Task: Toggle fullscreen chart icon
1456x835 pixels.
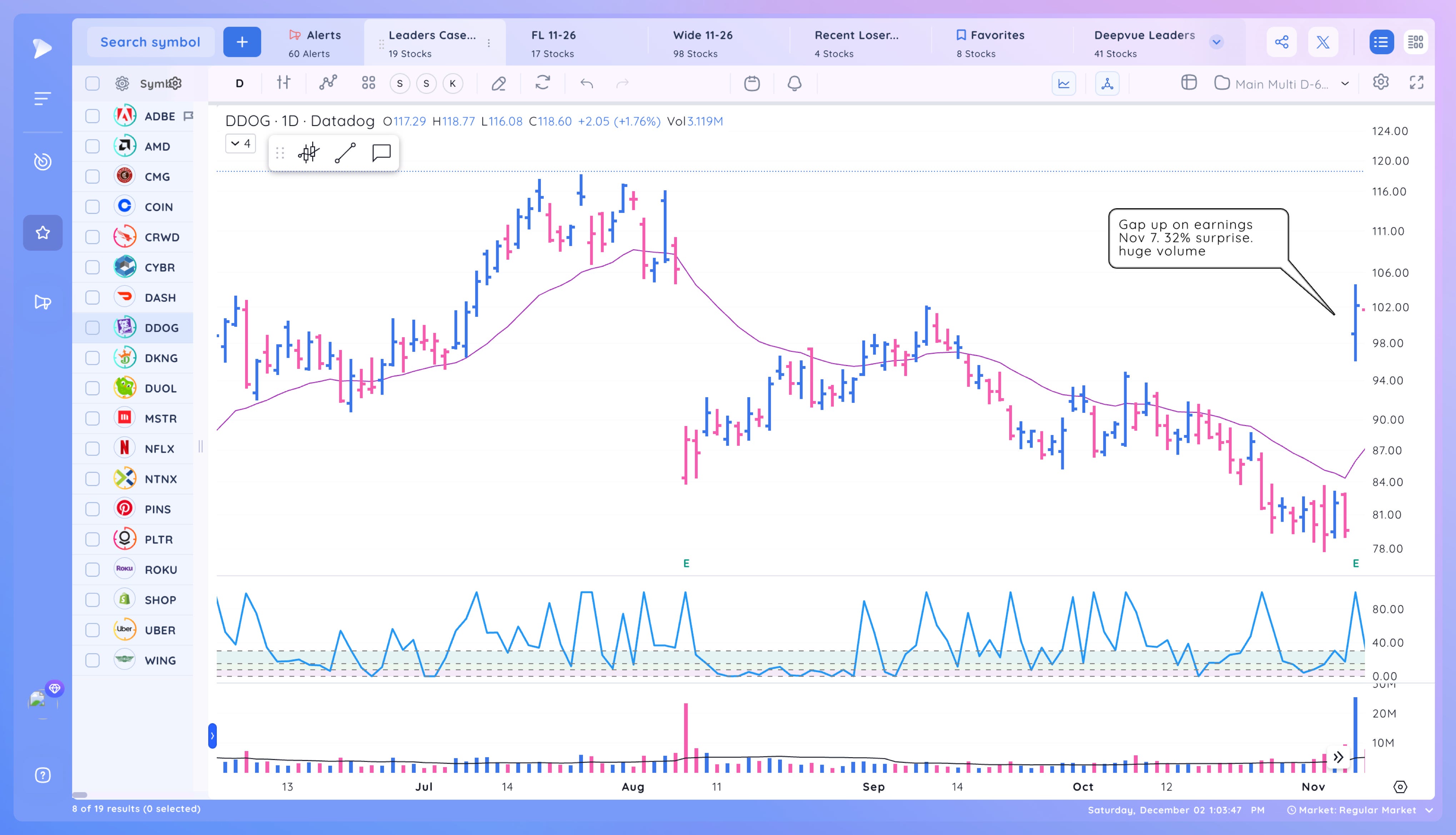Action: [1416, 82]
